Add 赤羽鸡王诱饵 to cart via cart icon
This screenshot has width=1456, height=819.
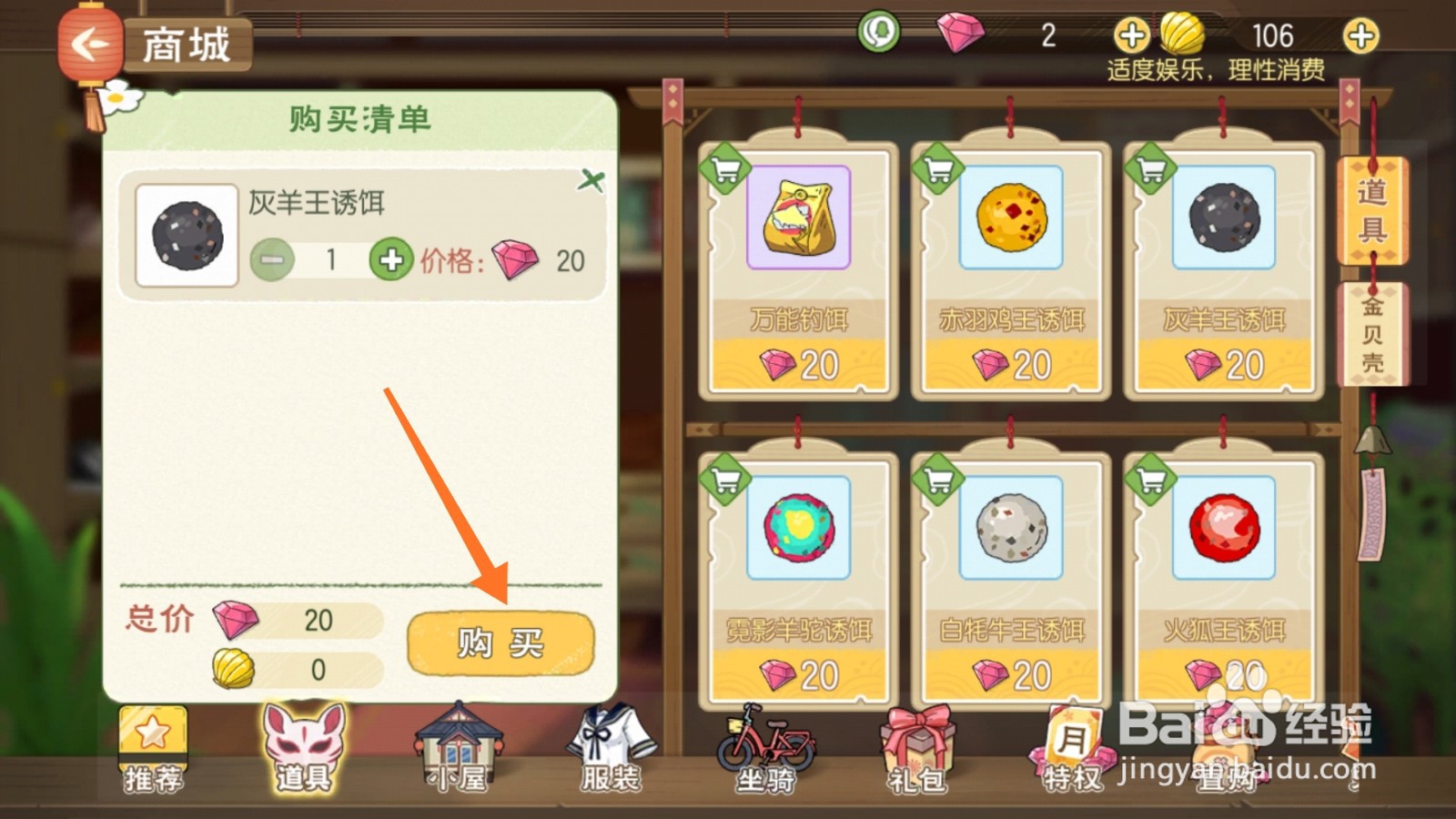(x=937, y=168)
